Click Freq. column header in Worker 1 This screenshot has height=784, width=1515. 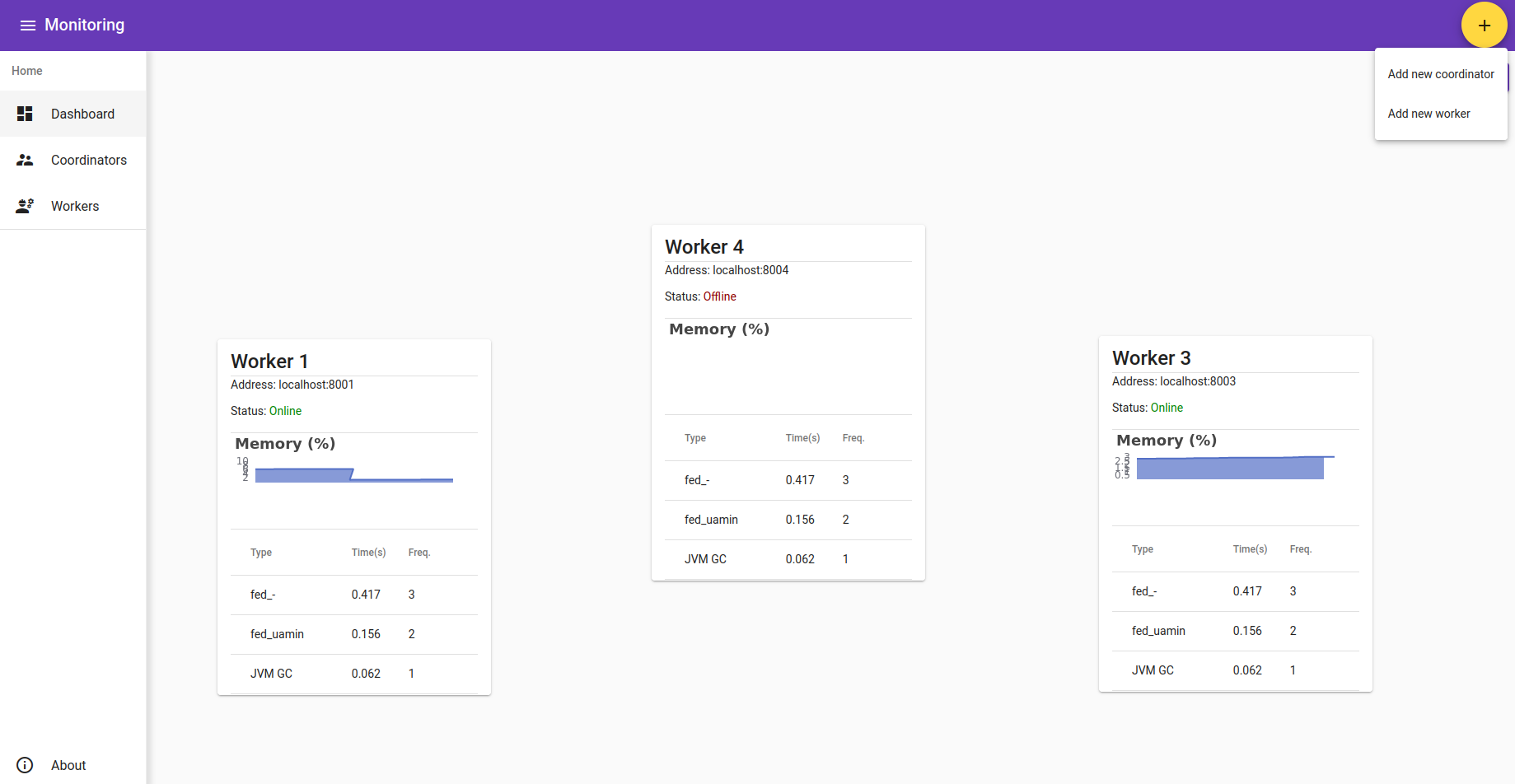(x=419, y=553)
